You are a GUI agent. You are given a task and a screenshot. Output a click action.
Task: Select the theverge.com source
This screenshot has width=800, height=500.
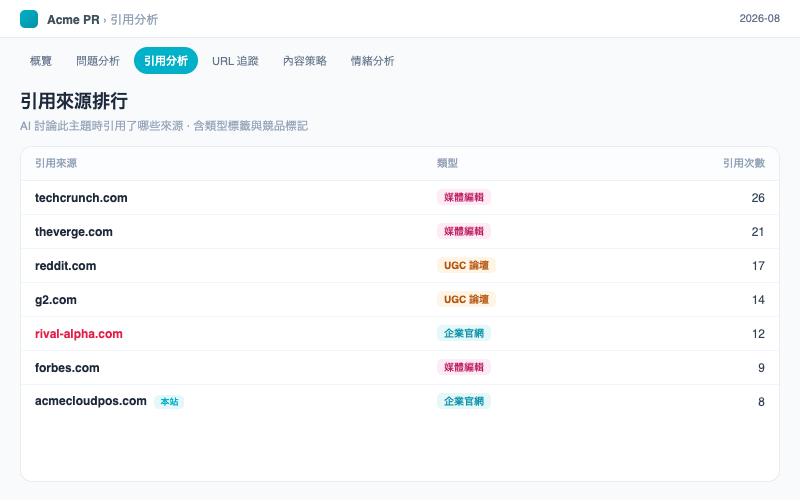73,232
